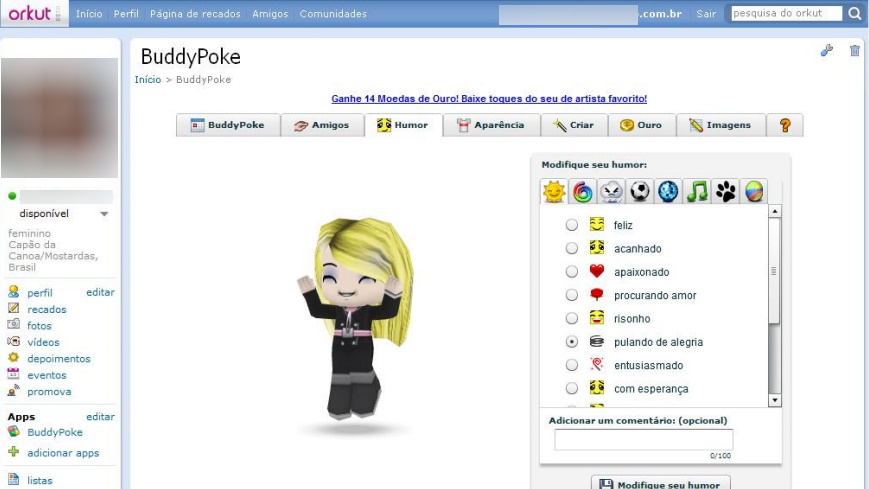Open the BuddyPoke tab
The image size is (869, 489).
[x=228, y=125]
